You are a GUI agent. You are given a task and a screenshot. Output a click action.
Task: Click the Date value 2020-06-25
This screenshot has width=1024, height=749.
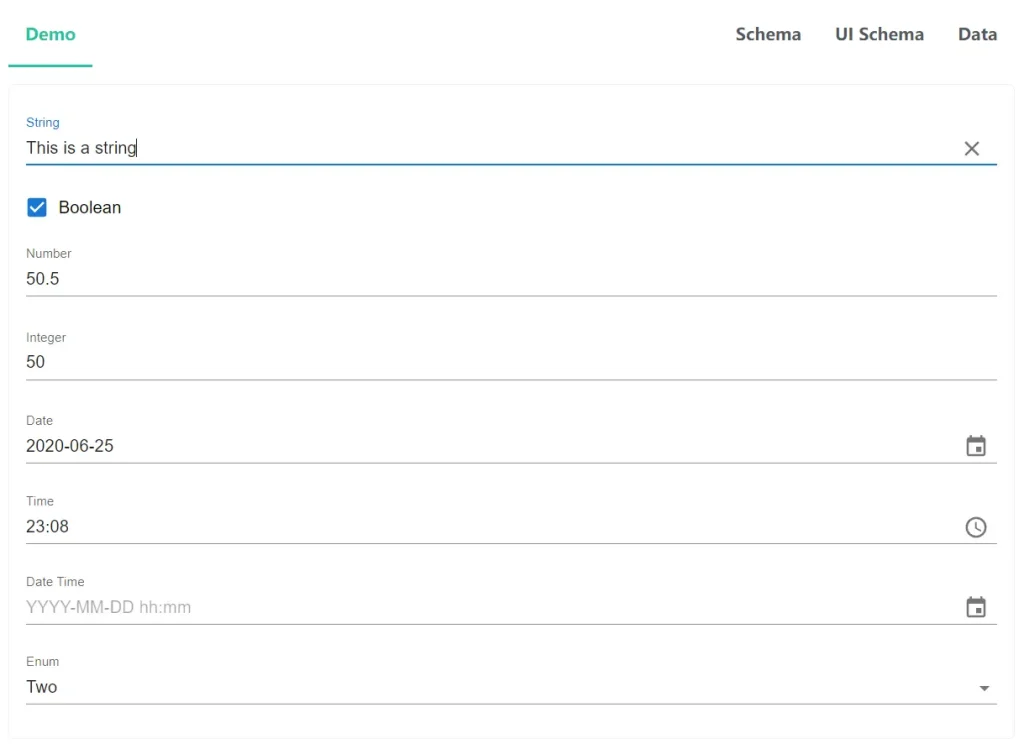point(70,446)
